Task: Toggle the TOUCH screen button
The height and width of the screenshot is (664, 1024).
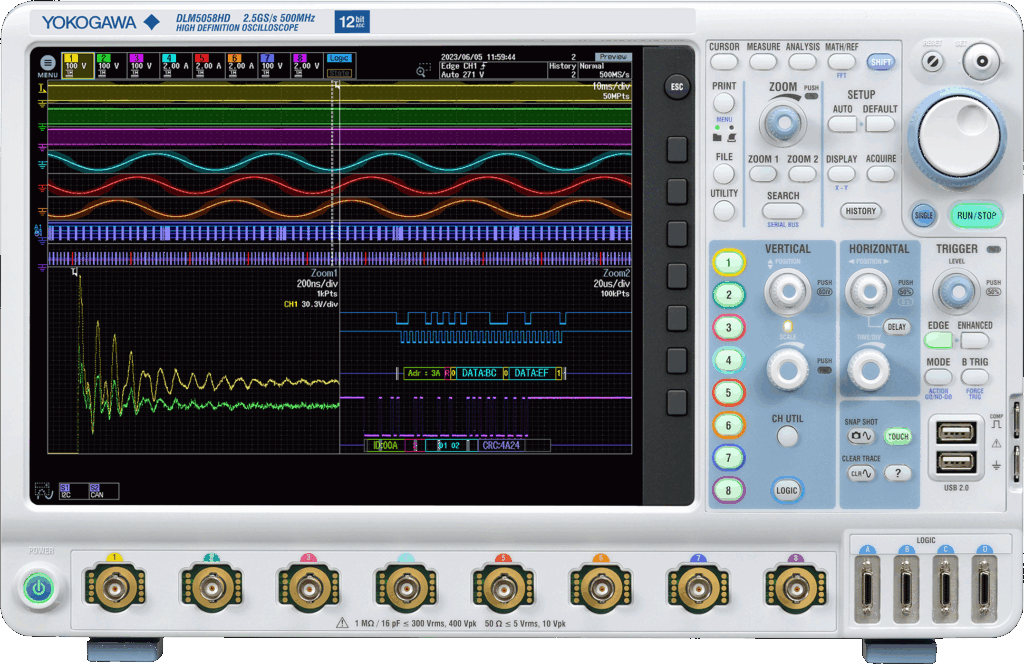Action: [x=897, y=437]
